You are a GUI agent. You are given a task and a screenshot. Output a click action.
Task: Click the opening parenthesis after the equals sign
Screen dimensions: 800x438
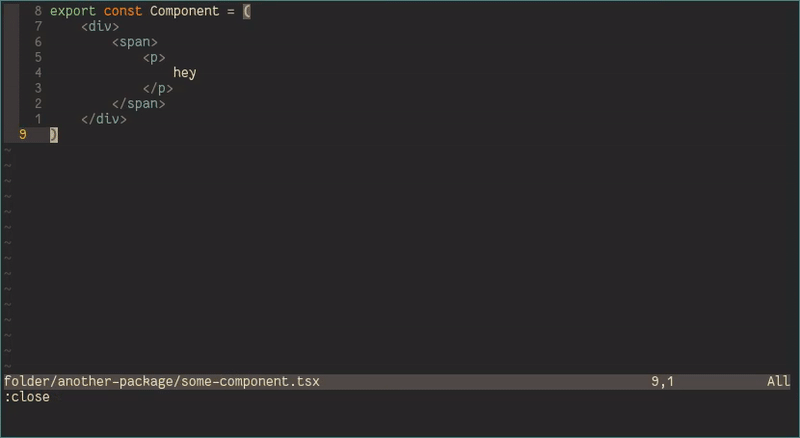pyautogui.click(x=247, y=11)
